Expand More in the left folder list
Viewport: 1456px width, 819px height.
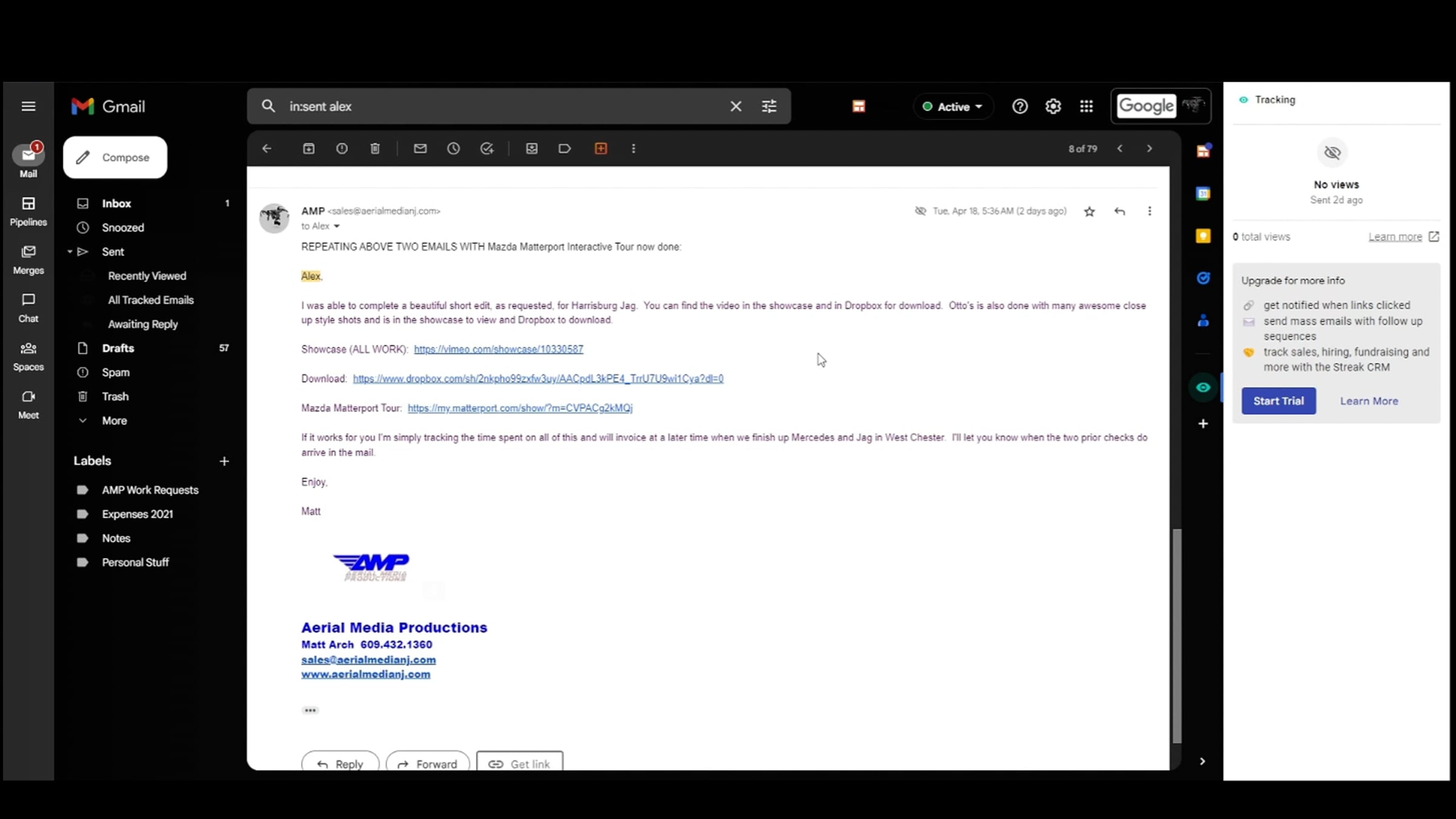(x=114, y=420)
